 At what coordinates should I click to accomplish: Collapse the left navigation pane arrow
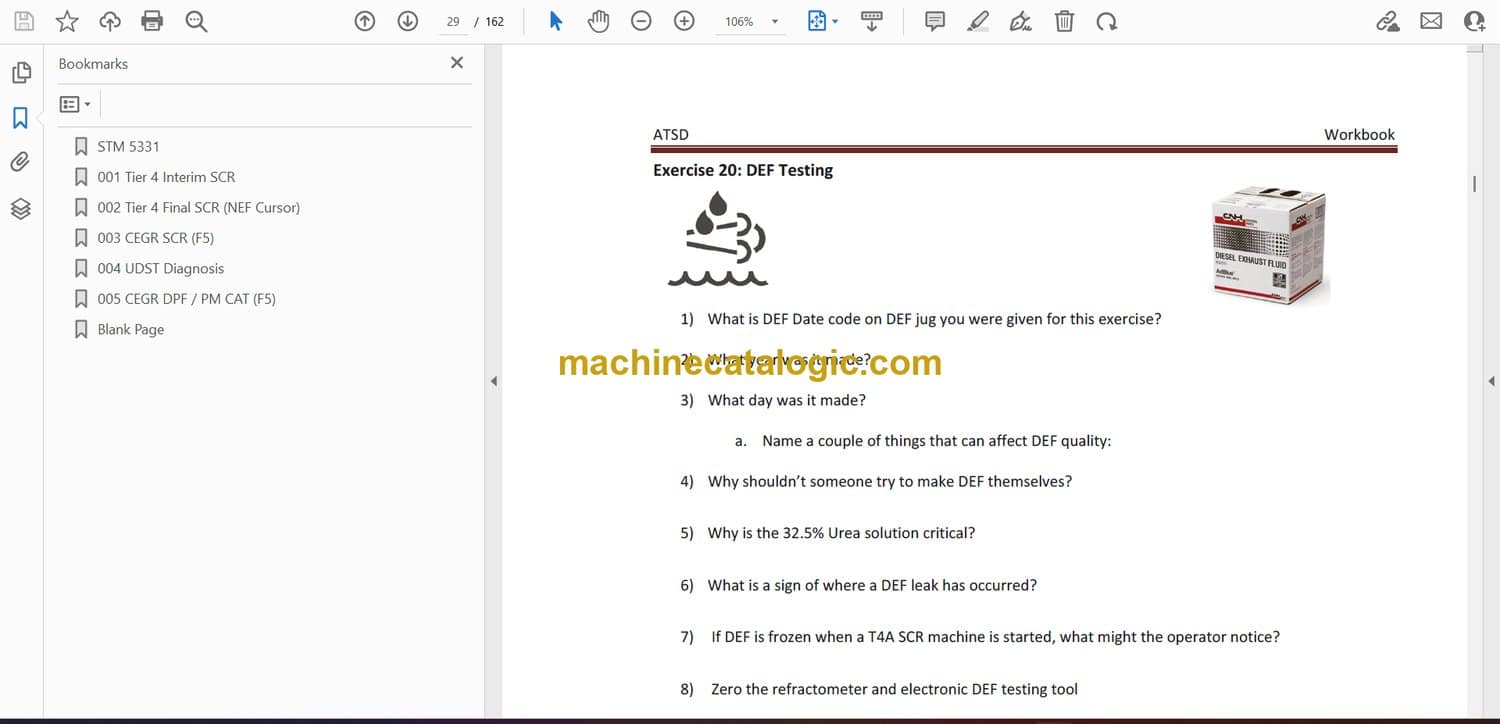coord(493,381)
